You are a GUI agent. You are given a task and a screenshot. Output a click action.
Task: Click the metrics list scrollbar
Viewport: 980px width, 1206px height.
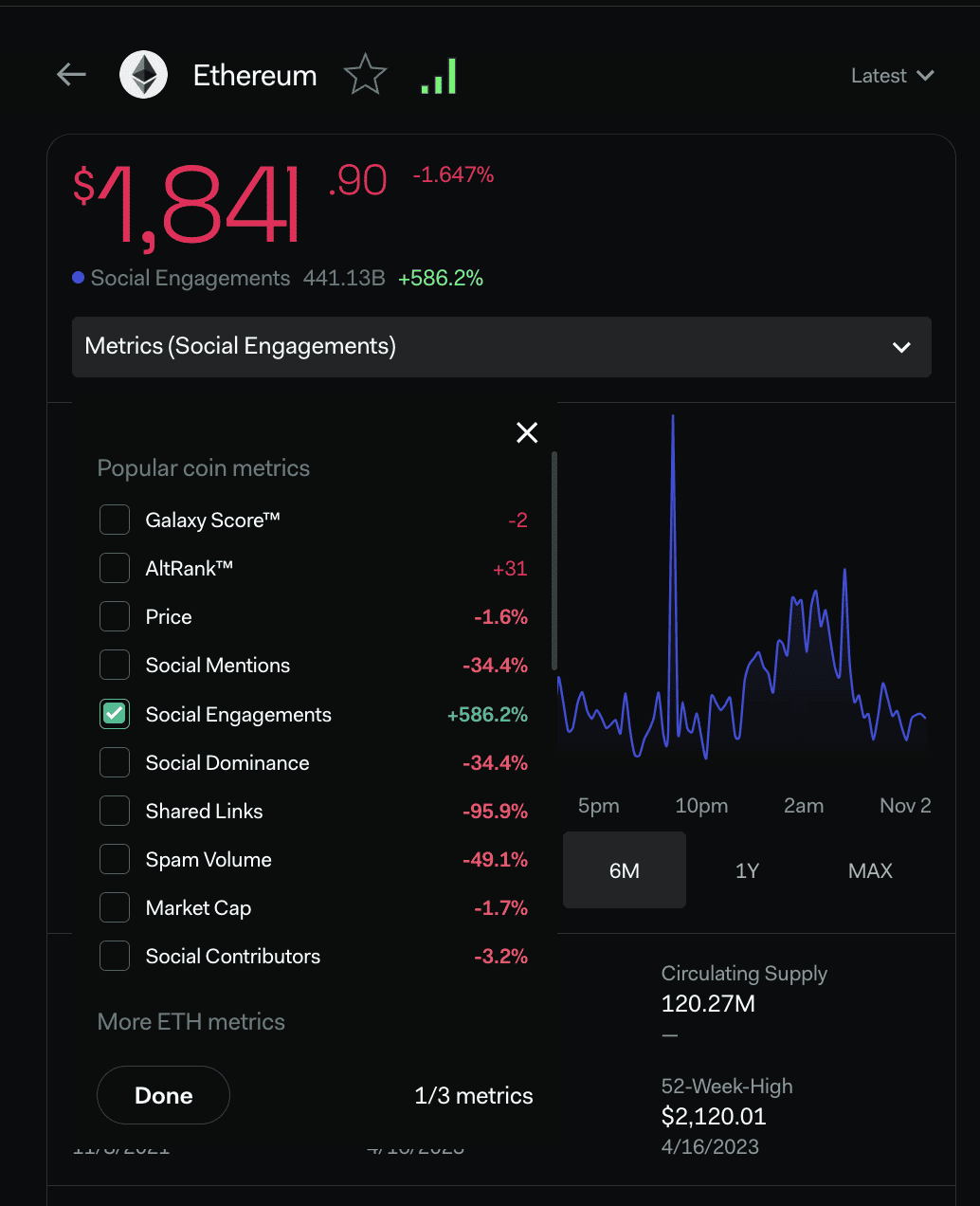click(554, 559)
